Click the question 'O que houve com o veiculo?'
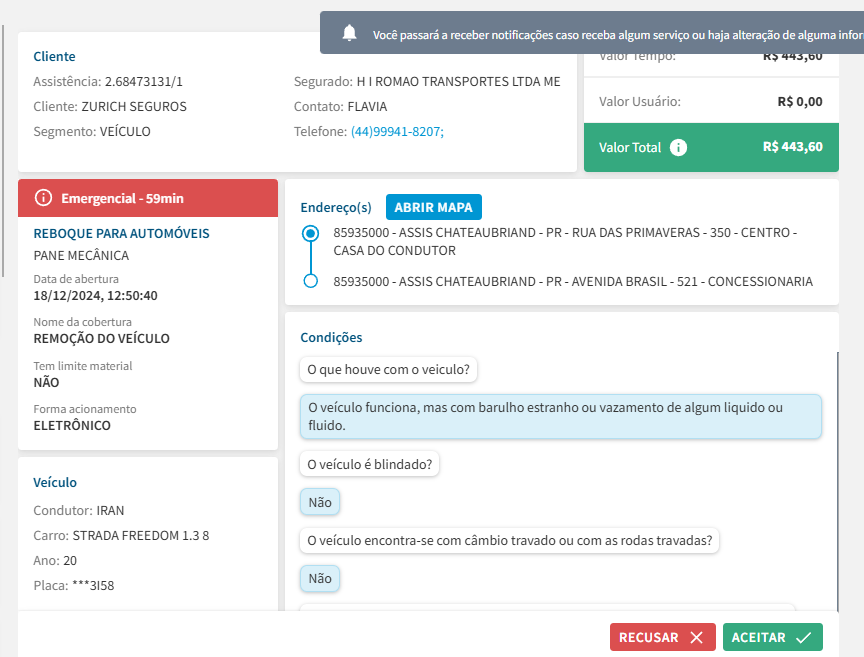The image size is (864, 657). click(389, 370)
